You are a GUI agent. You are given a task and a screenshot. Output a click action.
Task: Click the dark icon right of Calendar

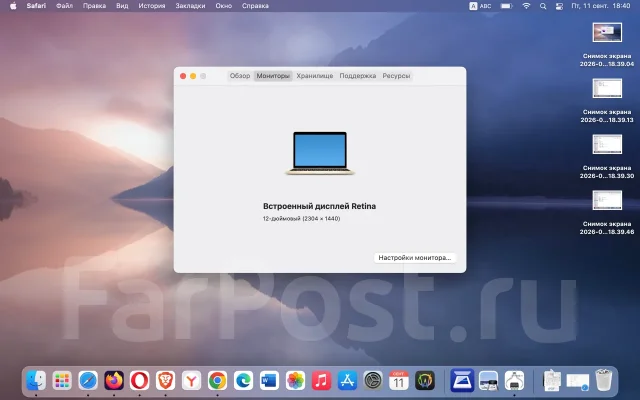coord(425,380)
